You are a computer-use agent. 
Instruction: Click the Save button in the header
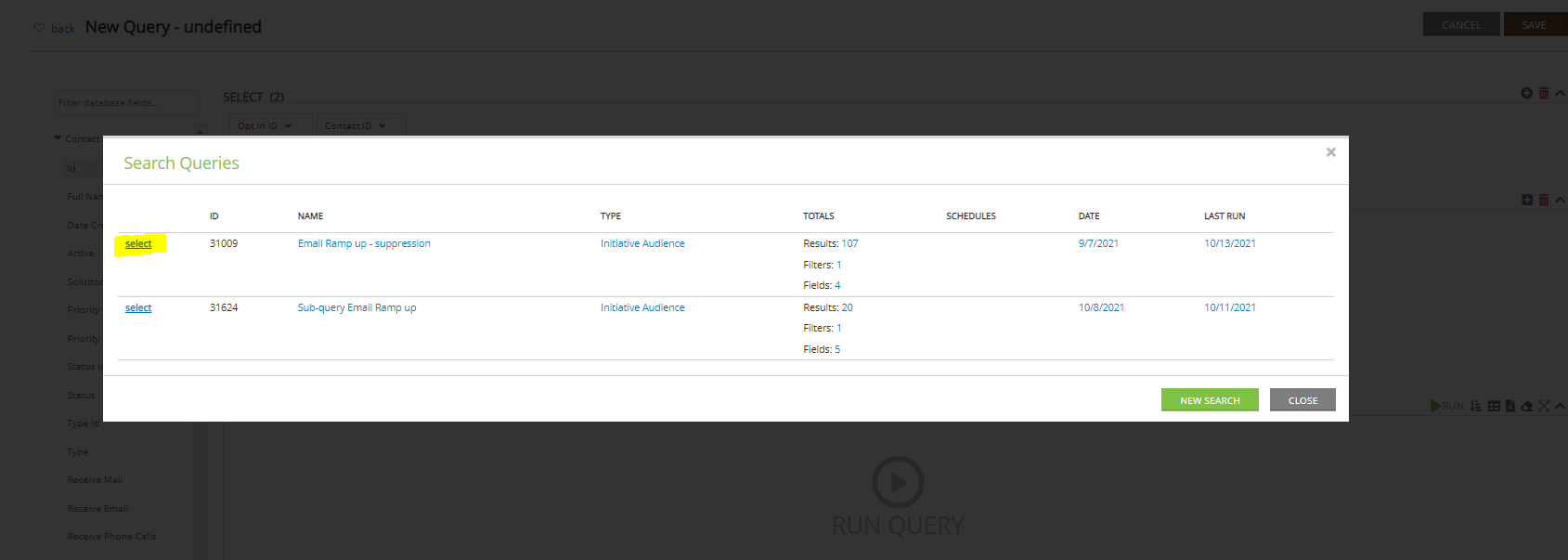click(x=1535, y=25)
